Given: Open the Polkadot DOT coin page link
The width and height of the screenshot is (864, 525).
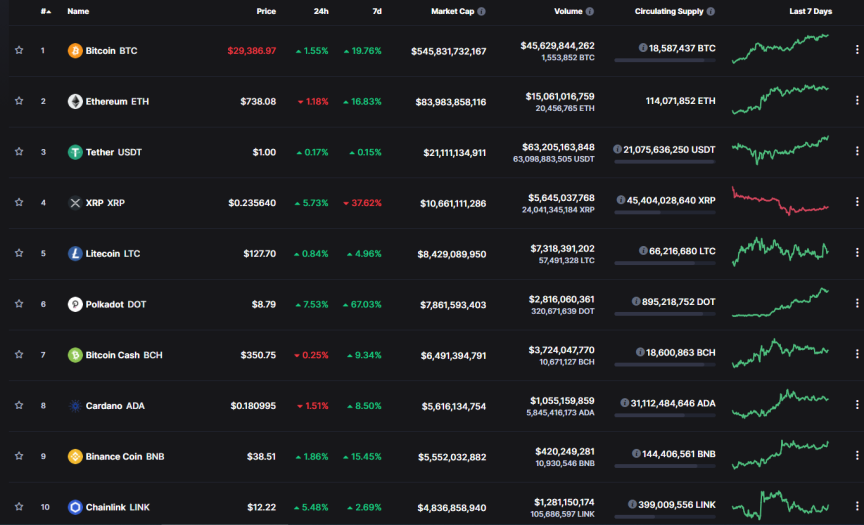Looking at the screenshot, I should point(116,304).
